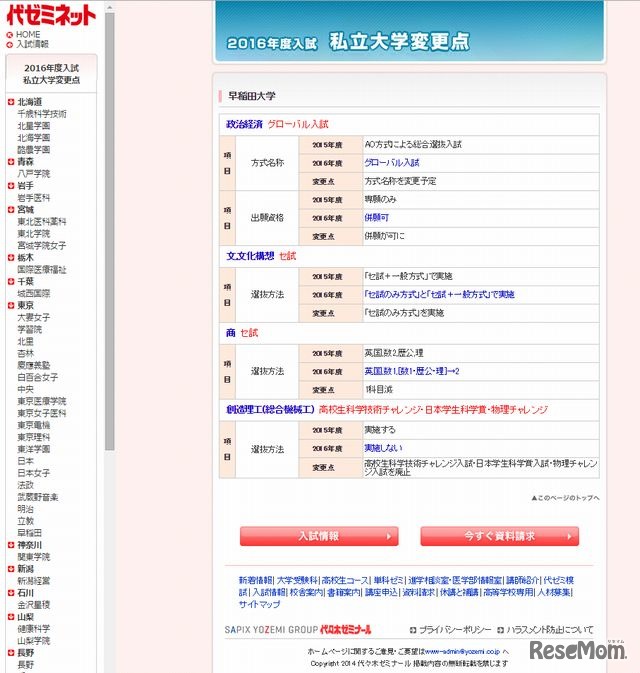Collapse the 岩手 region icon

coord(11,186)
